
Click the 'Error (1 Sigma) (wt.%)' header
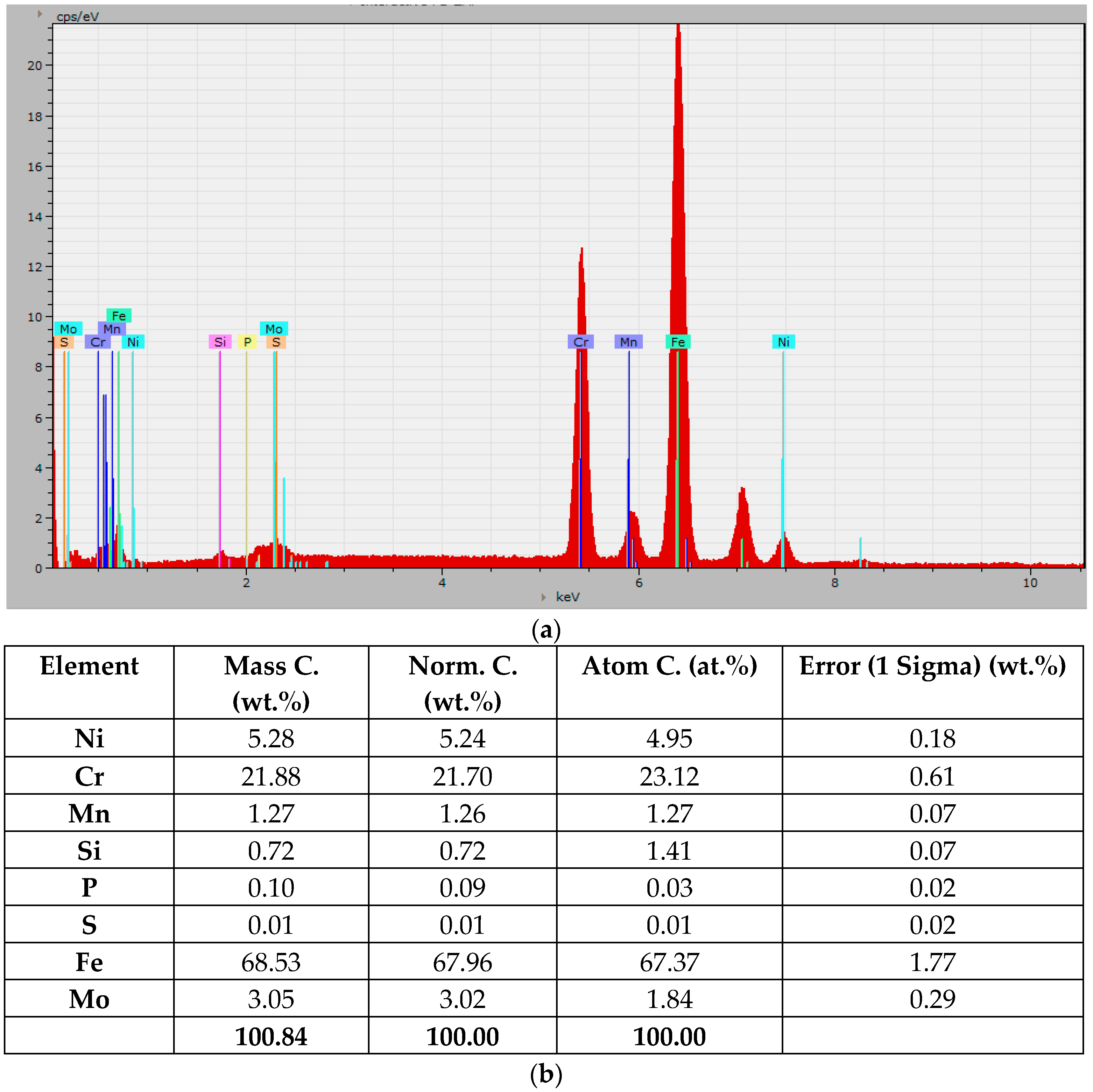pos(932,666)
